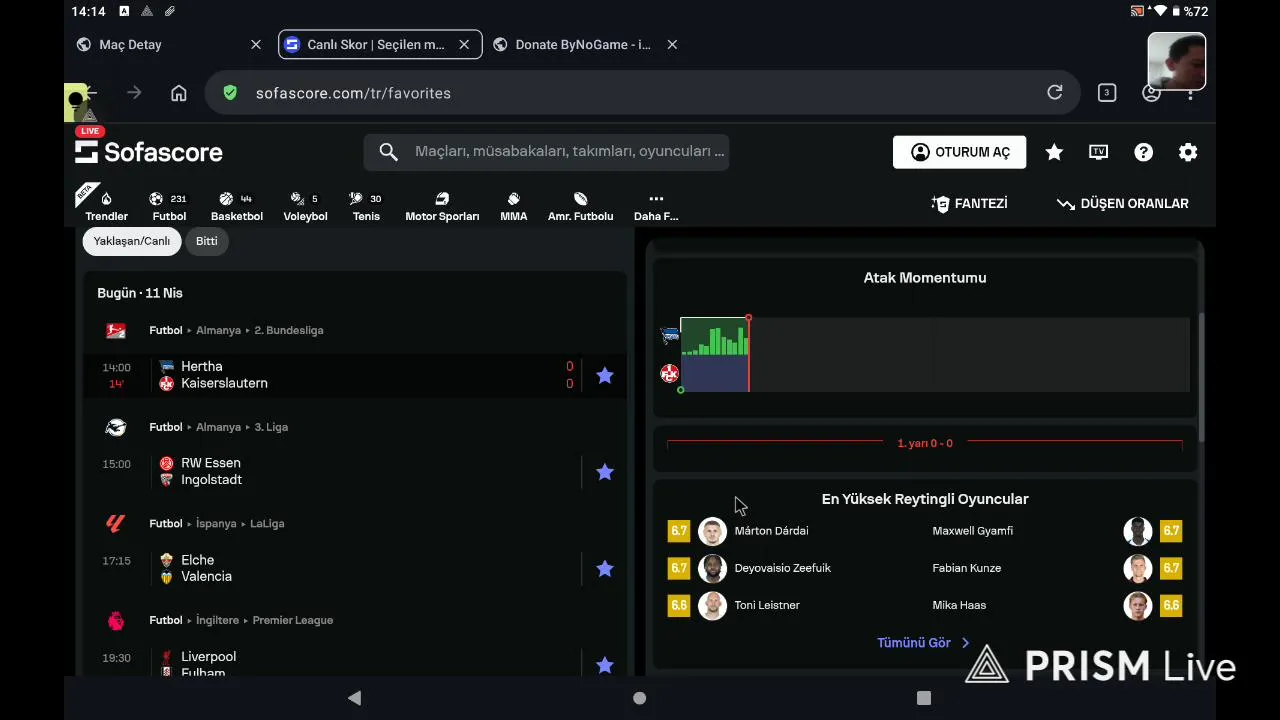The image size is (1280, 720).
Task: Click the site security shield icon
Action: pos(231,93)
